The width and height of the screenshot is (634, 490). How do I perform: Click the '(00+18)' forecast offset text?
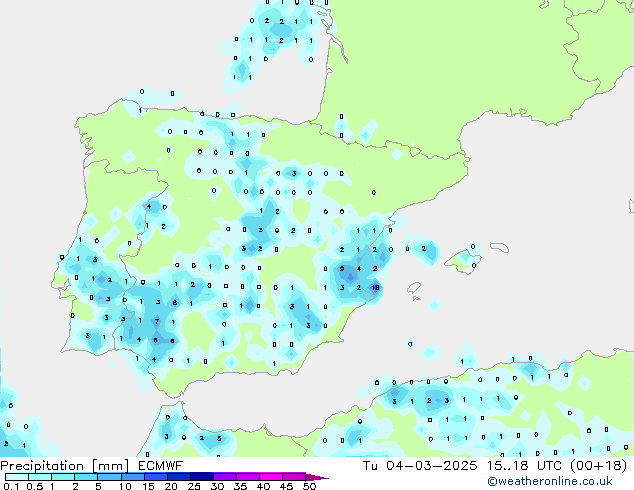tap(598, 466)
